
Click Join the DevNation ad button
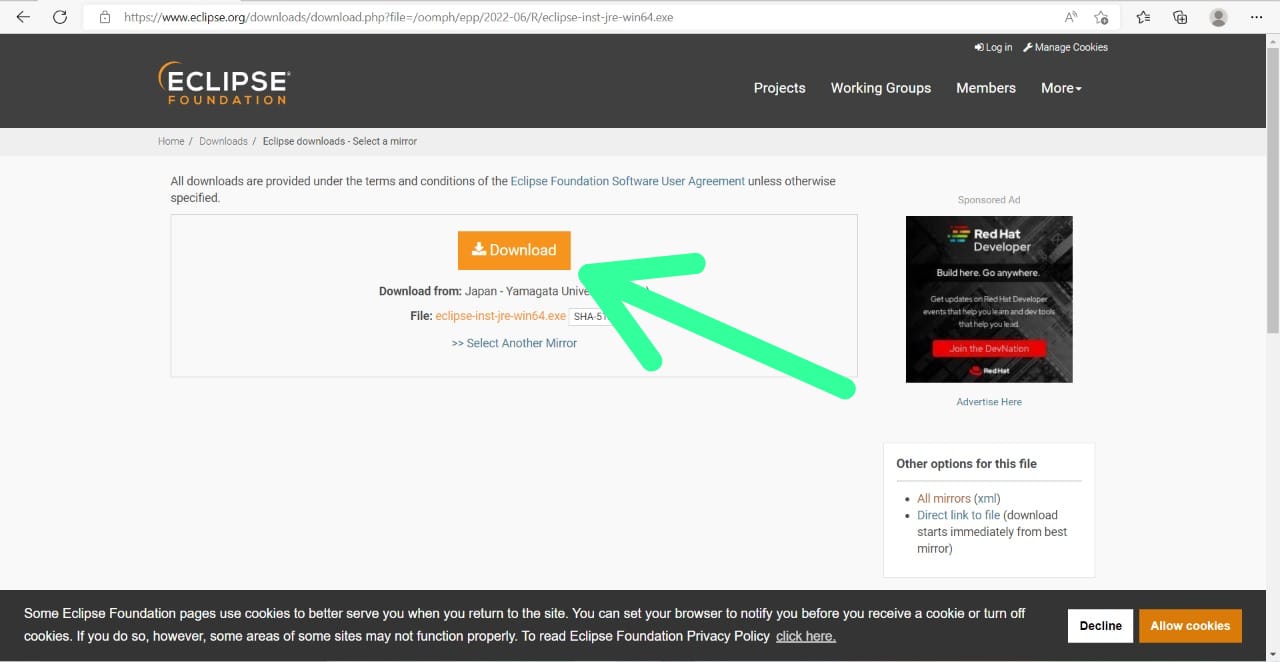coord(989,348)
